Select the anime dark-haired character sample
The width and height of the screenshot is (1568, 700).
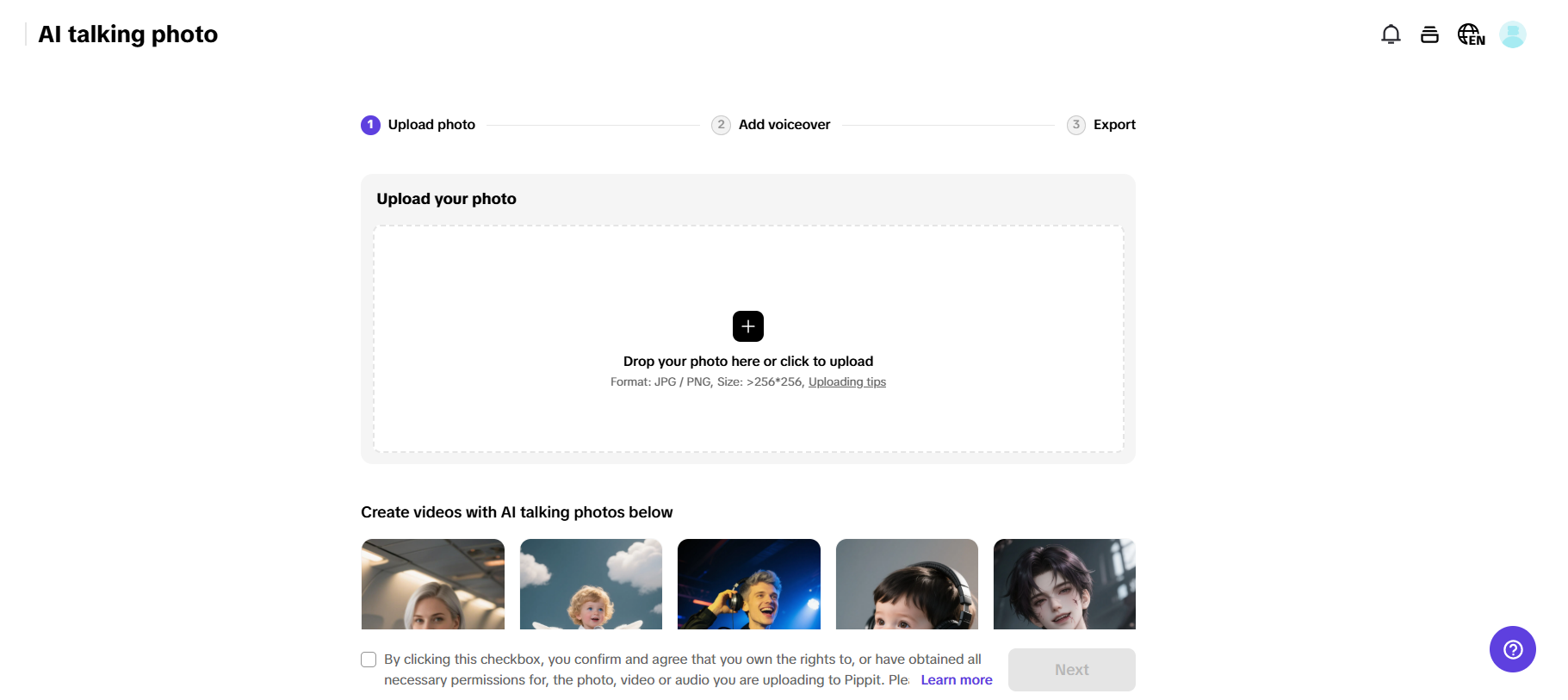tap(1064, 584)
